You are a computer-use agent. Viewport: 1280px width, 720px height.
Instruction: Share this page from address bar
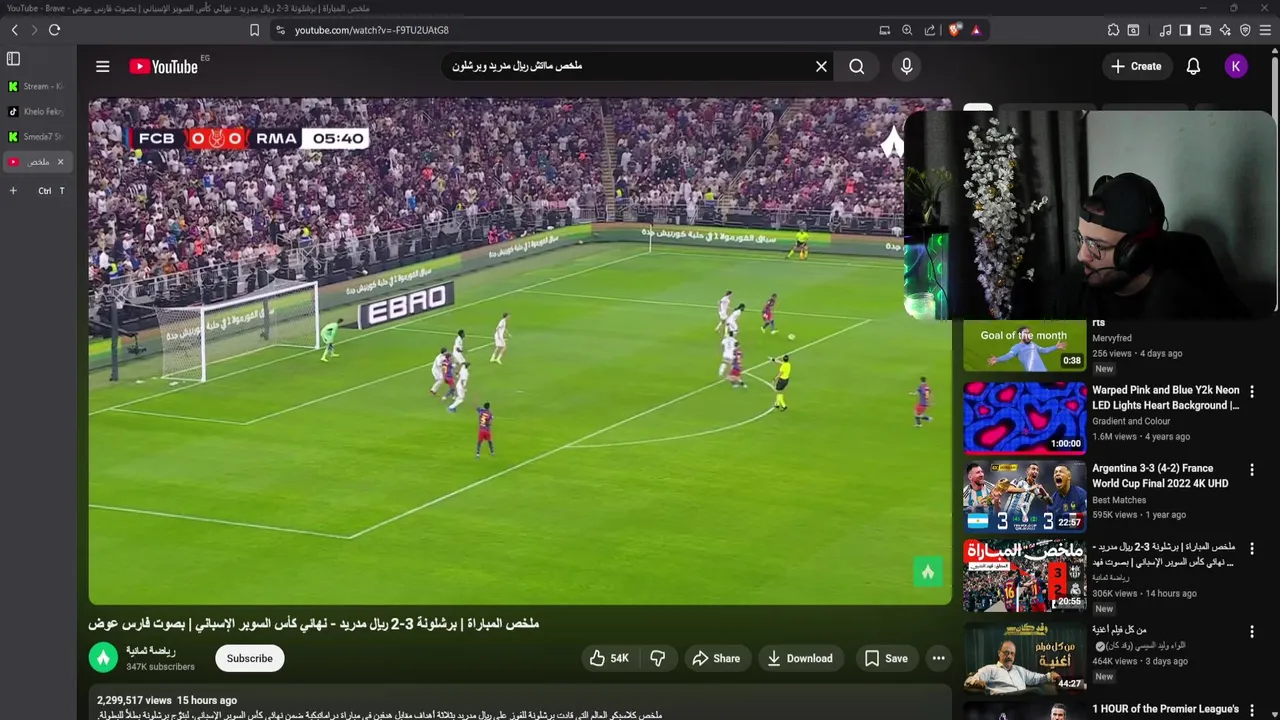(x=930, y=30)
